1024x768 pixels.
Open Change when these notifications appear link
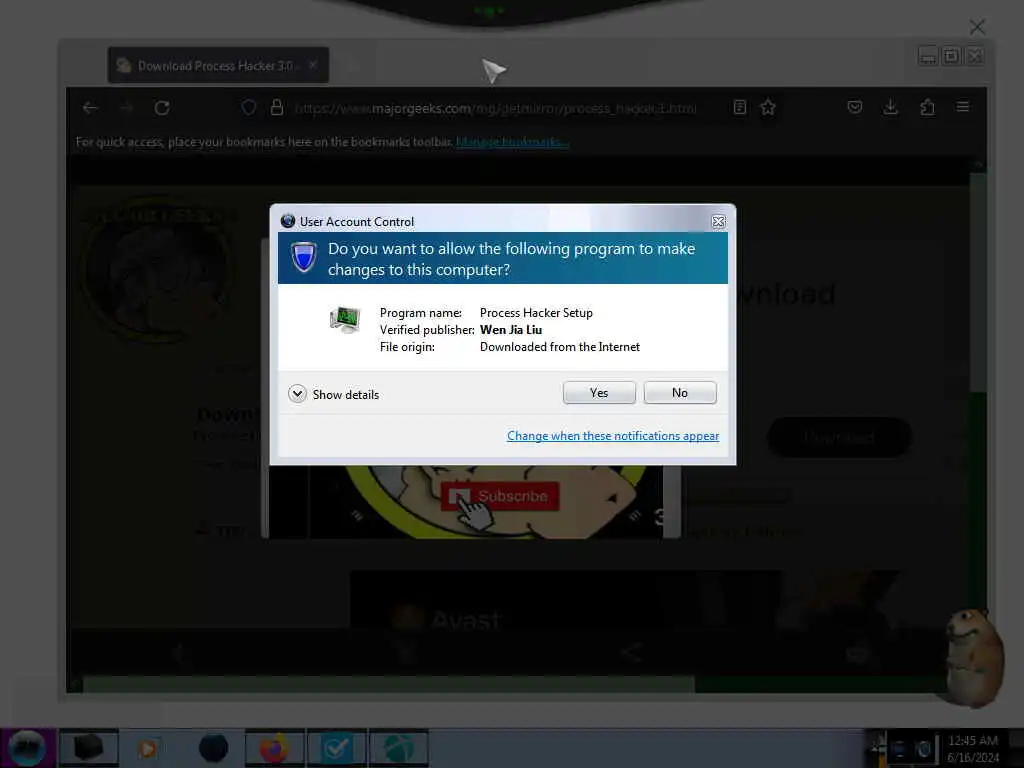(x=613, y=436)
